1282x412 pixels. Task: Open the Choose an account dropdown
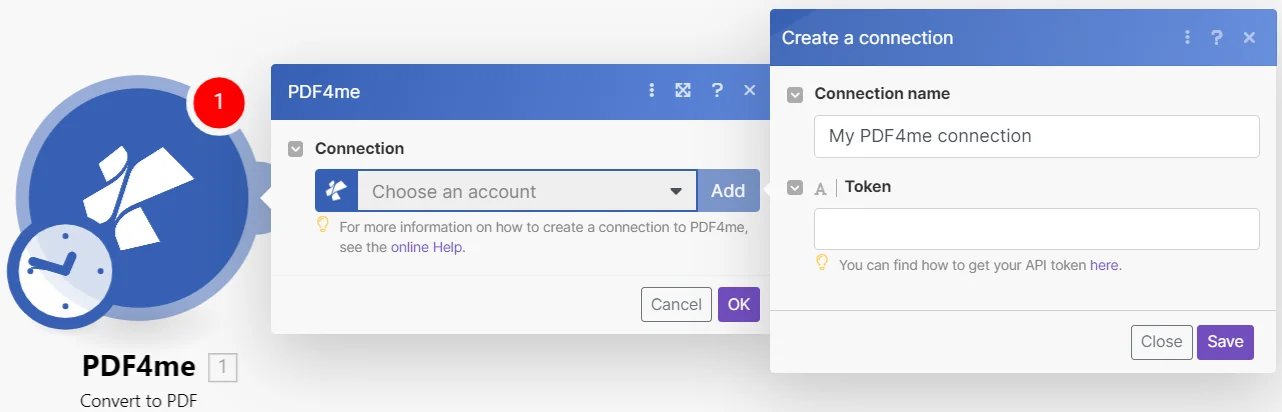point(528,191)
